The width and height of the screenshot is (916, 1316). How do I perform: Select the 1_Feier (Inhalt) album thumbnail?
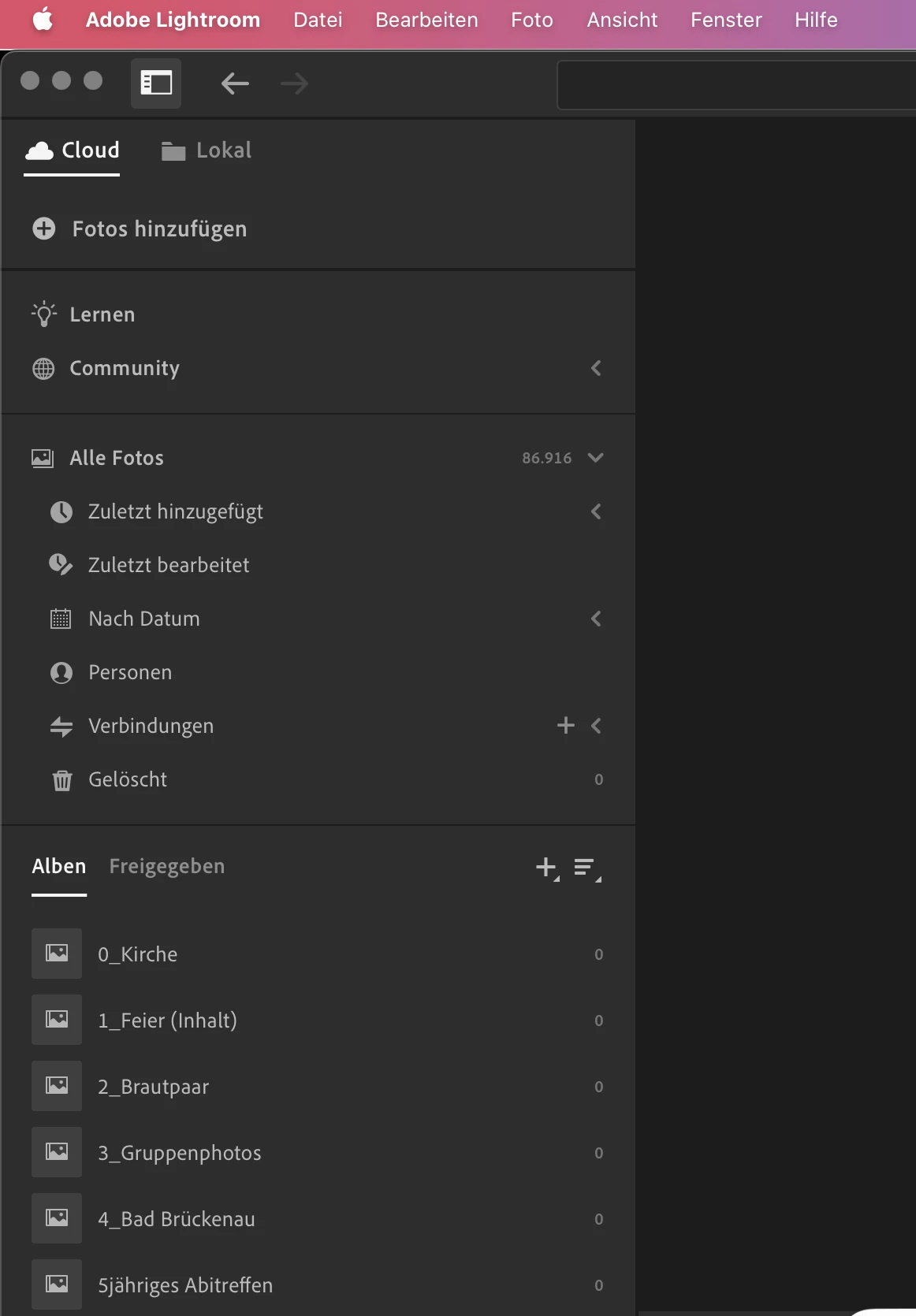pyautogui.click(x=57, y=1020)
